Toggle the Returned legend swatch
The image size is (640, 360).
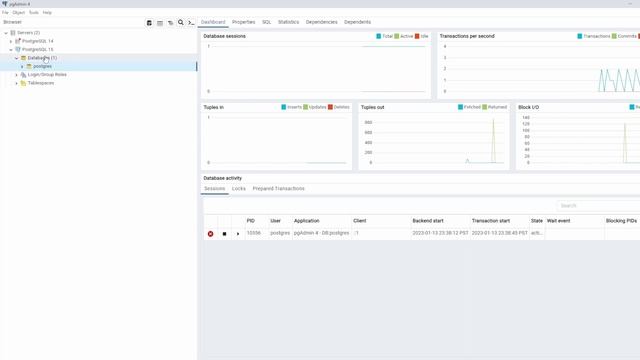coord(484,107)
